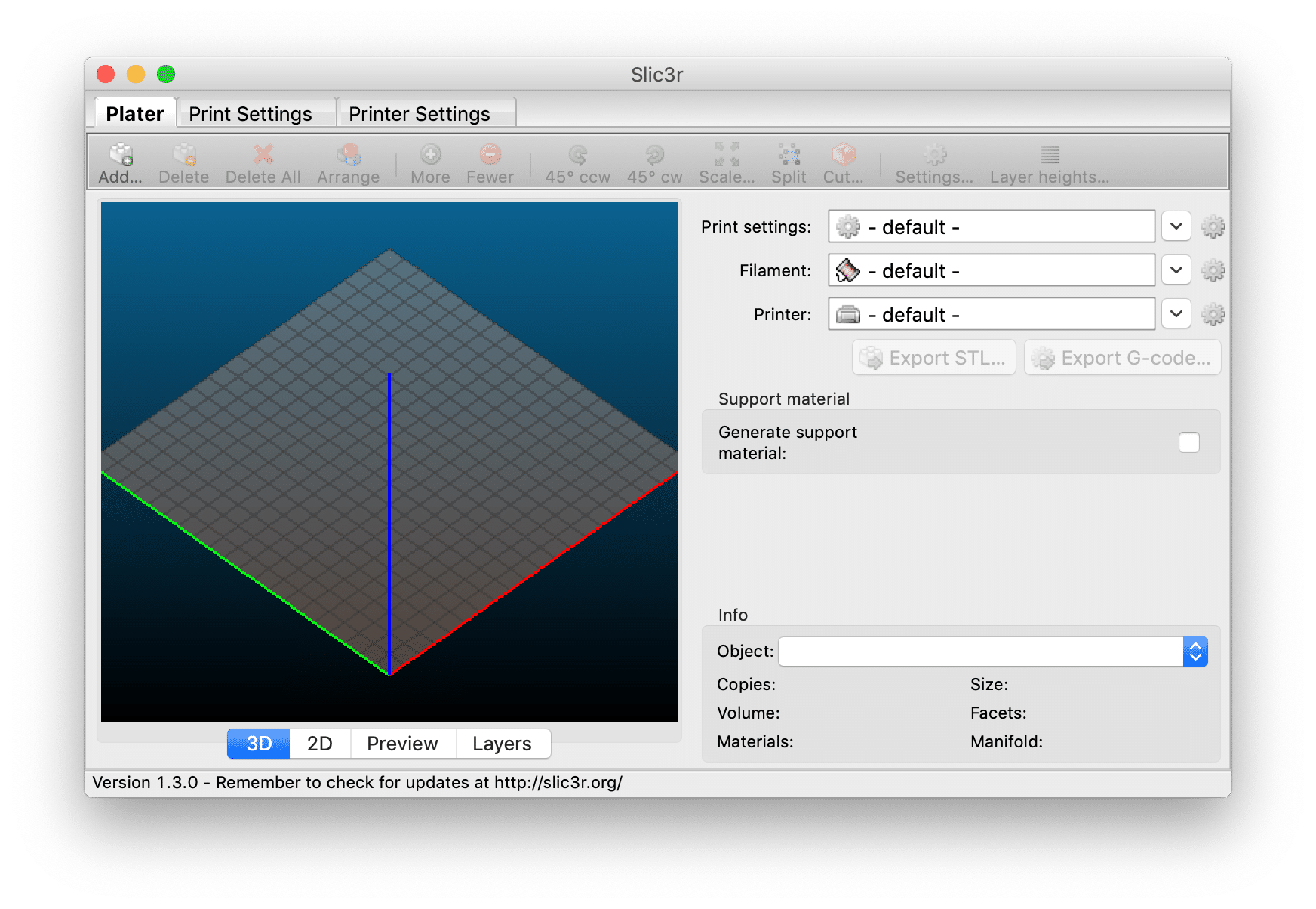Edit filament preset via gear icon

click(x=1213, y=270)
